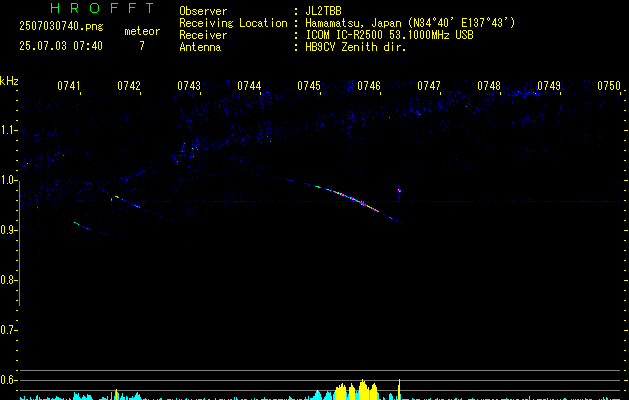Click the 0.8 kHz axis label

pyautogui.click(x=9, y=280)
